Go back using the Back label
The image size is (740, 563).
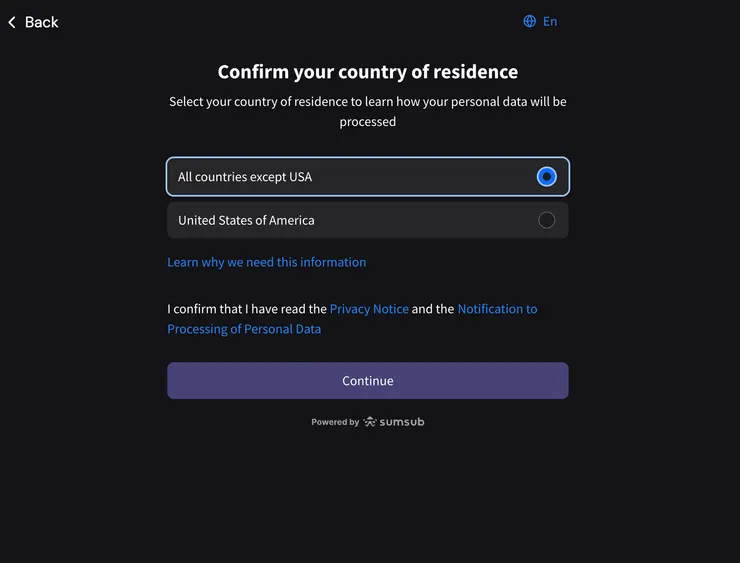tap(42, 22)
